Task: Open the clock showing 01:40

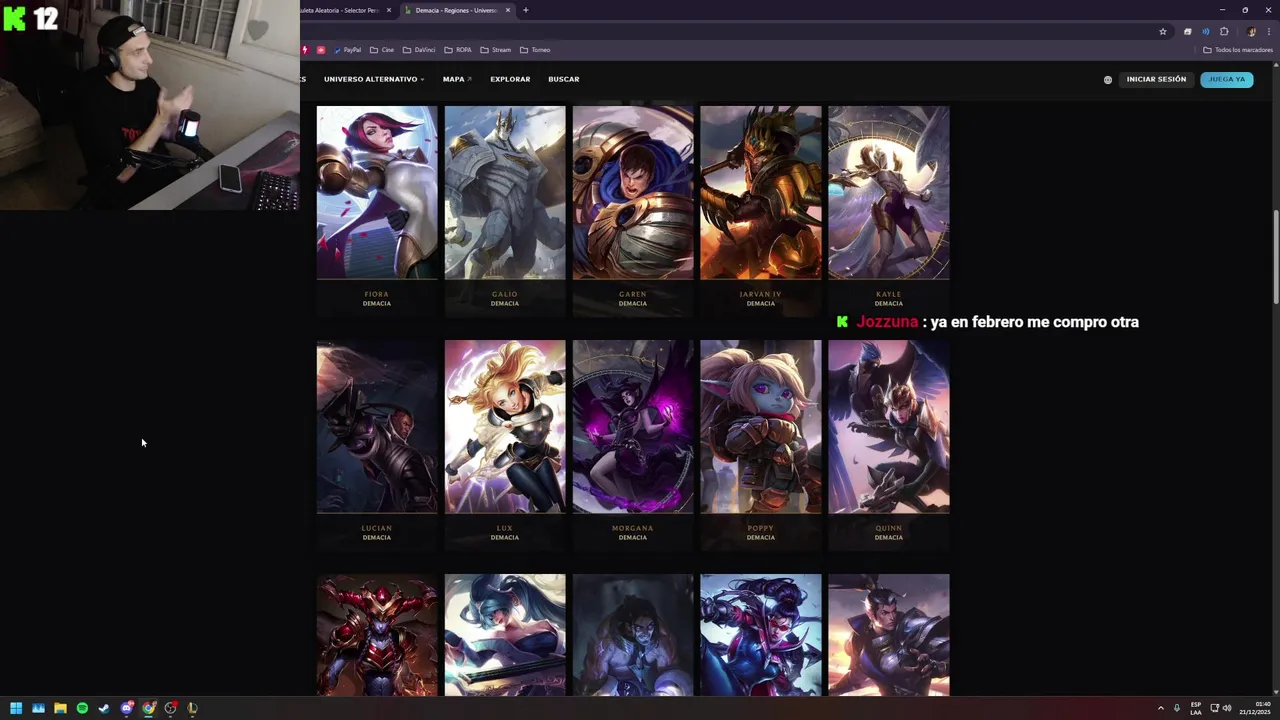Action: coord(1257,708)
